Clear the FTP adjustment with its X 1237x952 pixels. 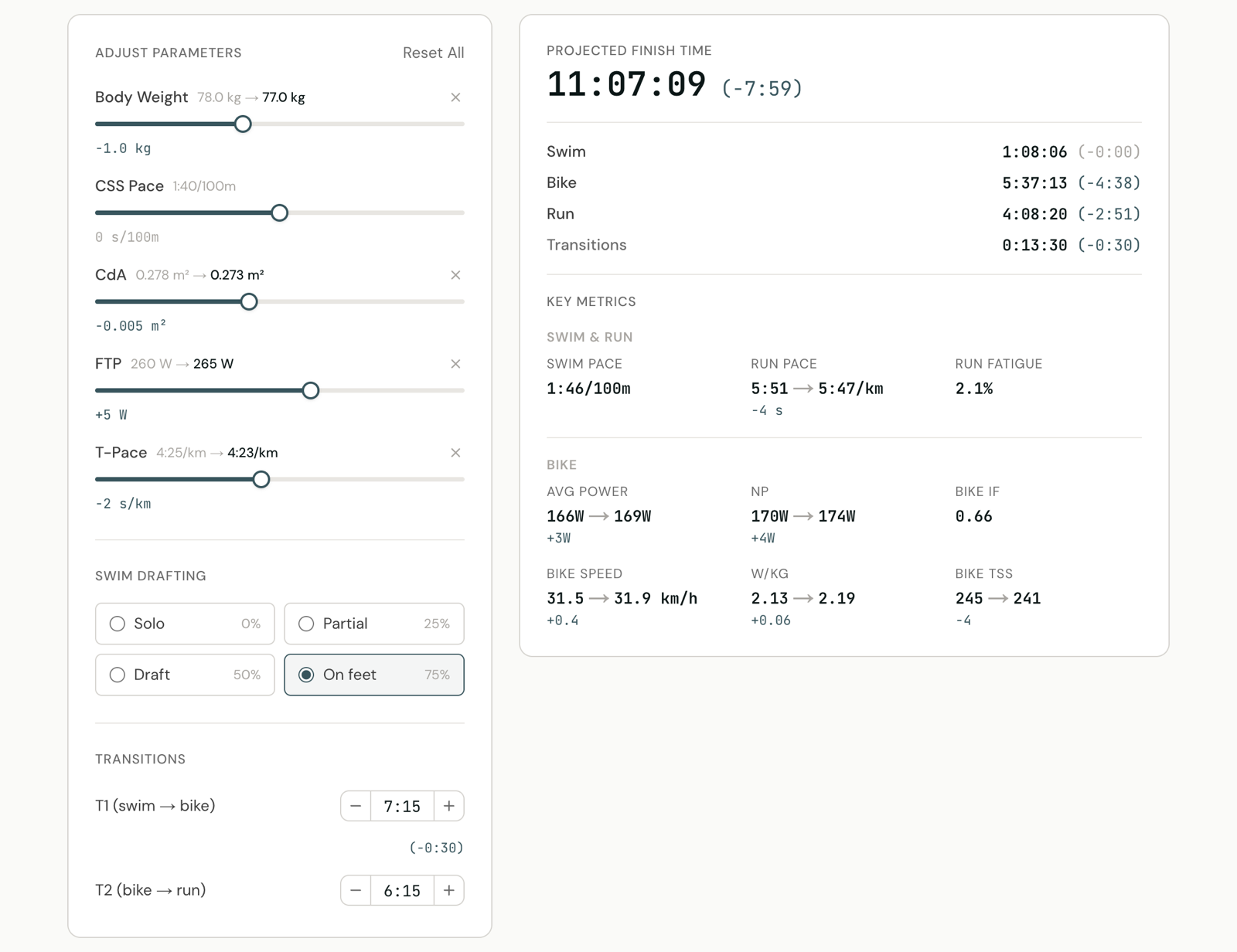pos(455,364)
